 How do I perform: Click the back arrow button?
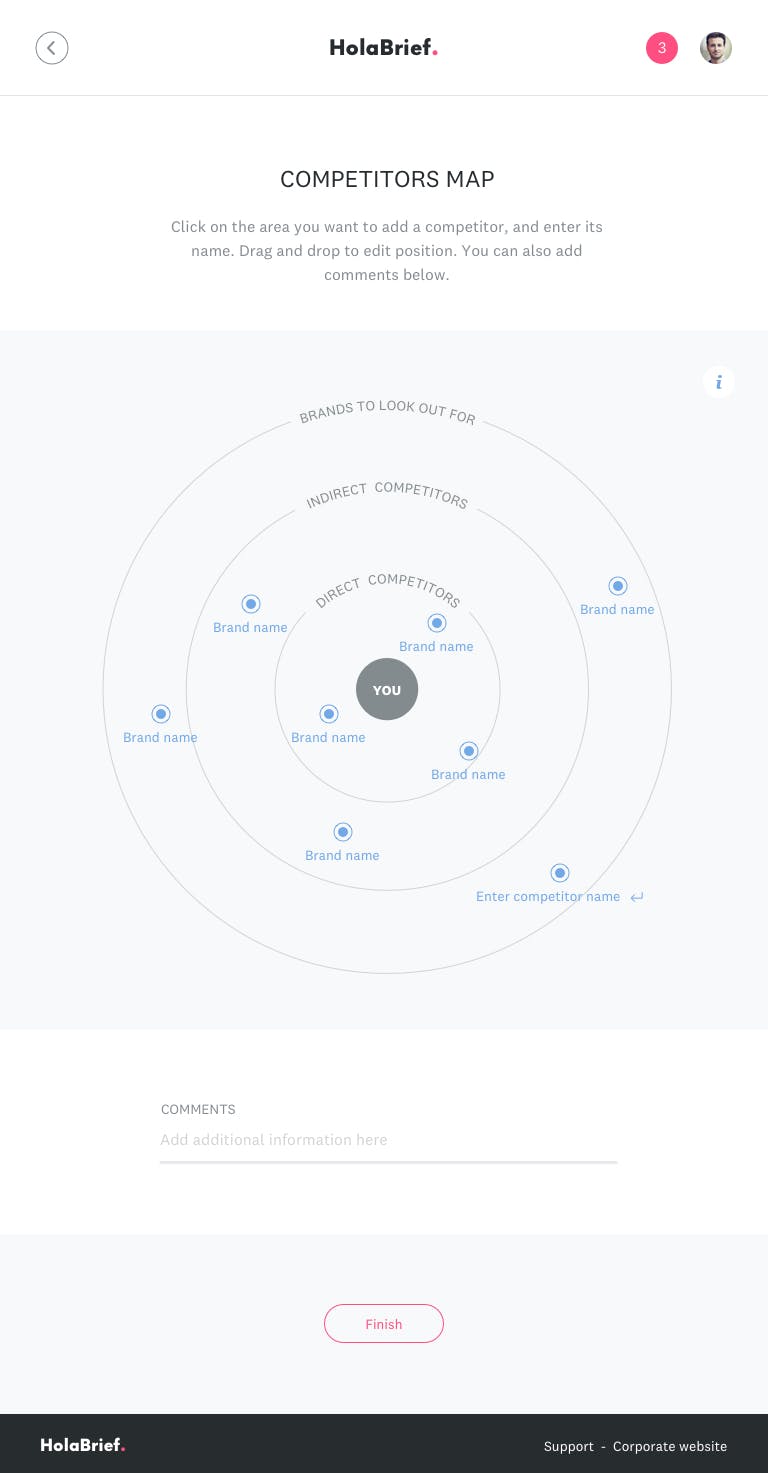point(52,47)
